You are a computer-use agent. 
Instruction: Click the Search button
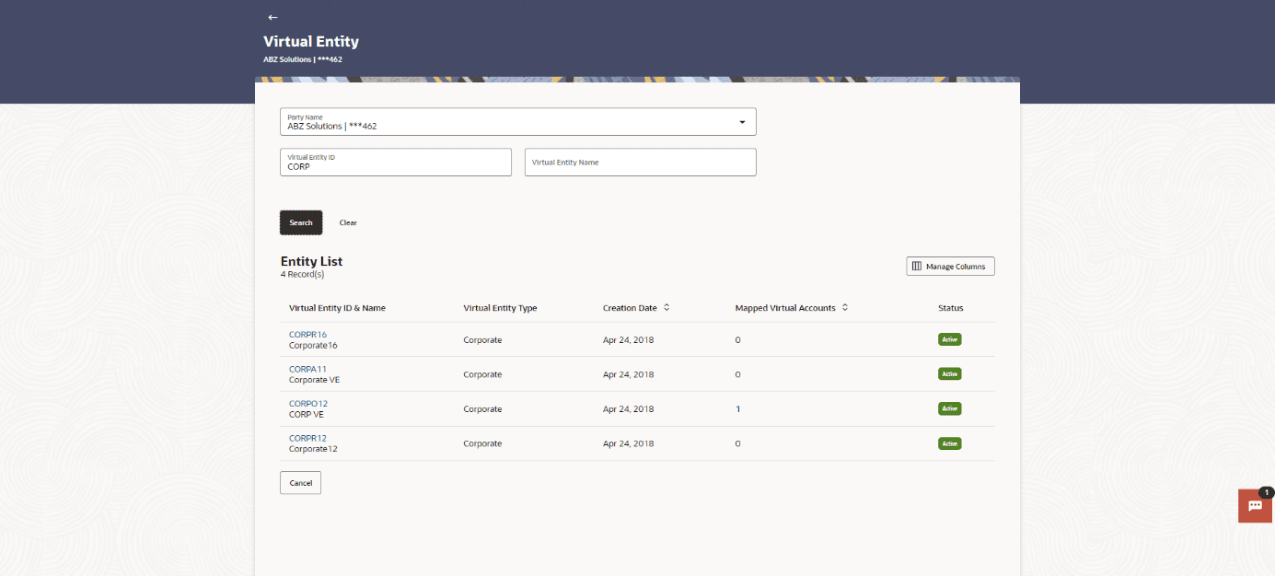click(x=301, y=223)
